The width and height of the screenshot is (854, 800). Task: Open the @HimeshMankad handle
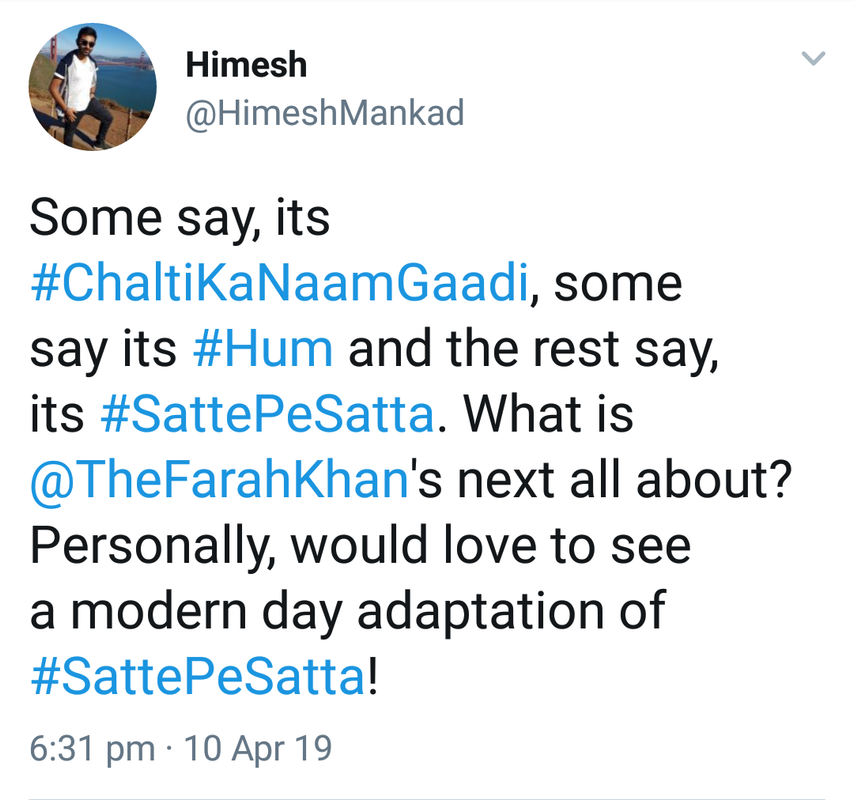click(325, 113)
